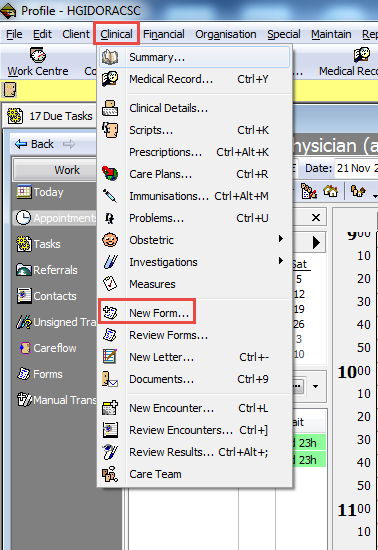
Task: Open the Maintain menu
Action: (x=331, y=34)
